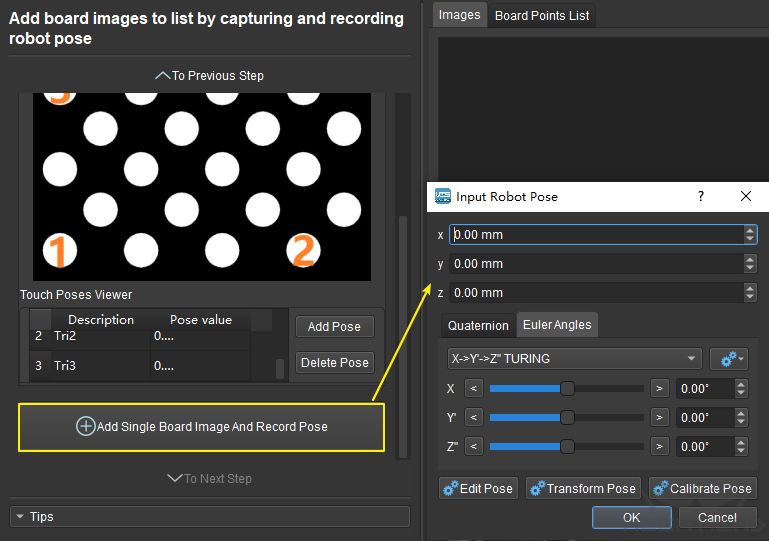Click the X rotation slider handle
769x541 pixels.
pos(567,388)
